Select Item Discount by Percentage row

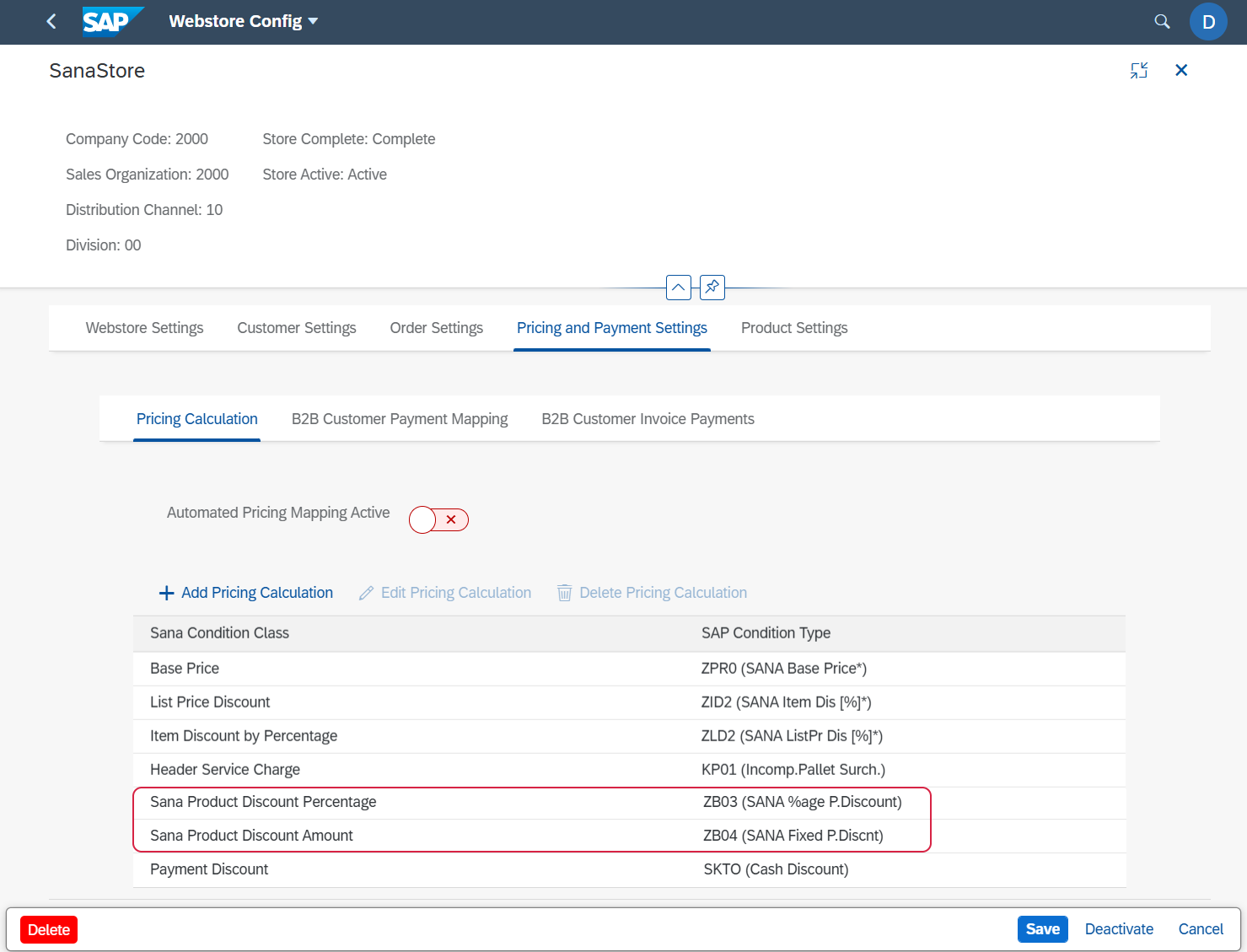[629, 736]
